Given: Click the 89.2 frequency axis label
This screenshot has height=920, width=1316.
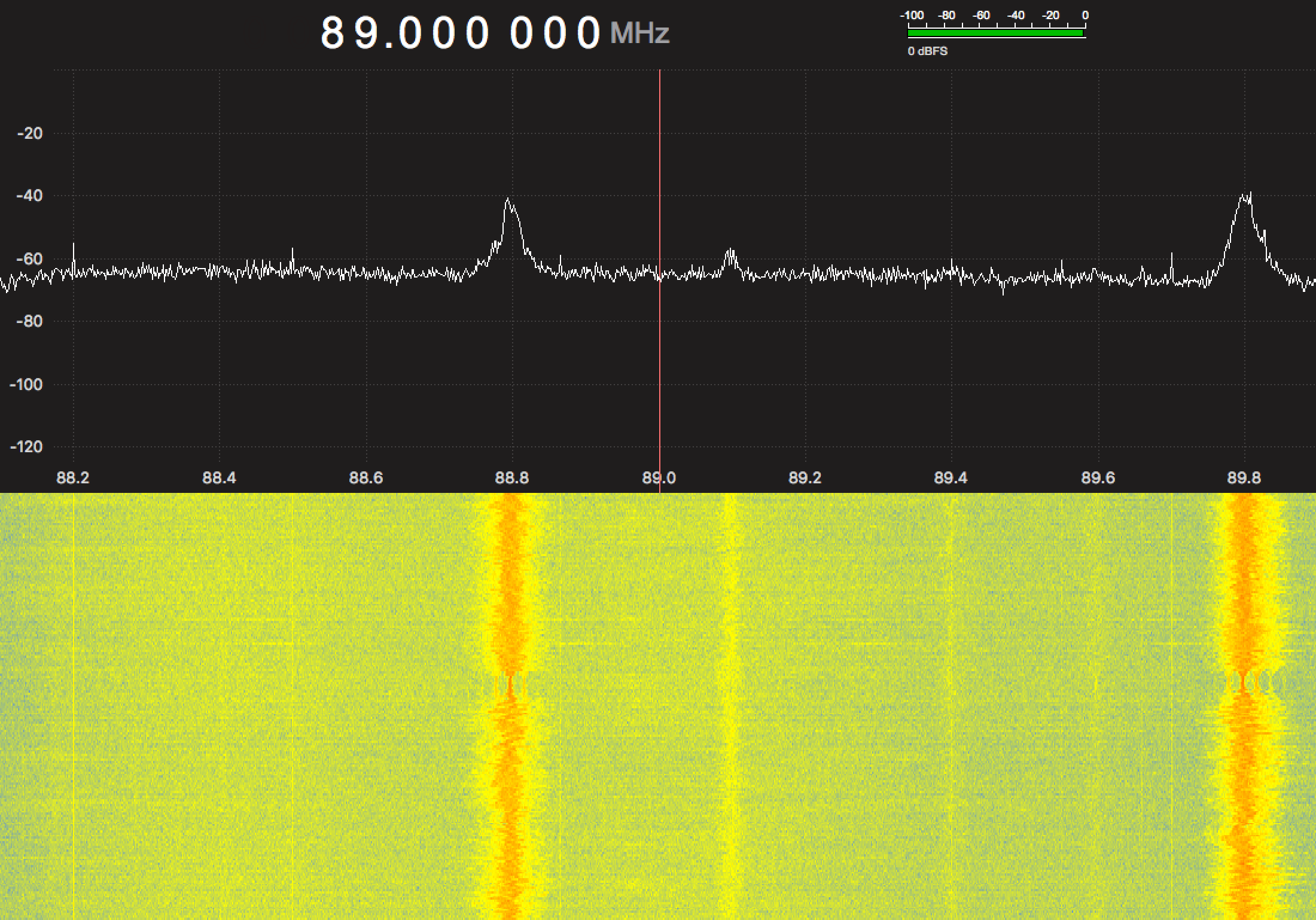Looking at the screenshot, I should pos(805,478).
